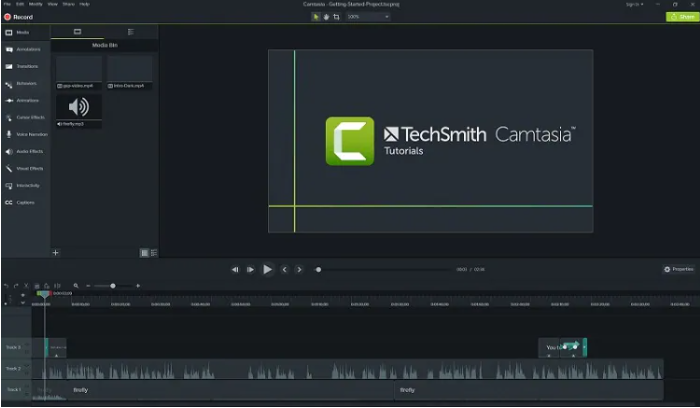Viewport: 700px width, 408px height.
Task: Open the Sign In dropdown
Action: click(x=634, y=4)
